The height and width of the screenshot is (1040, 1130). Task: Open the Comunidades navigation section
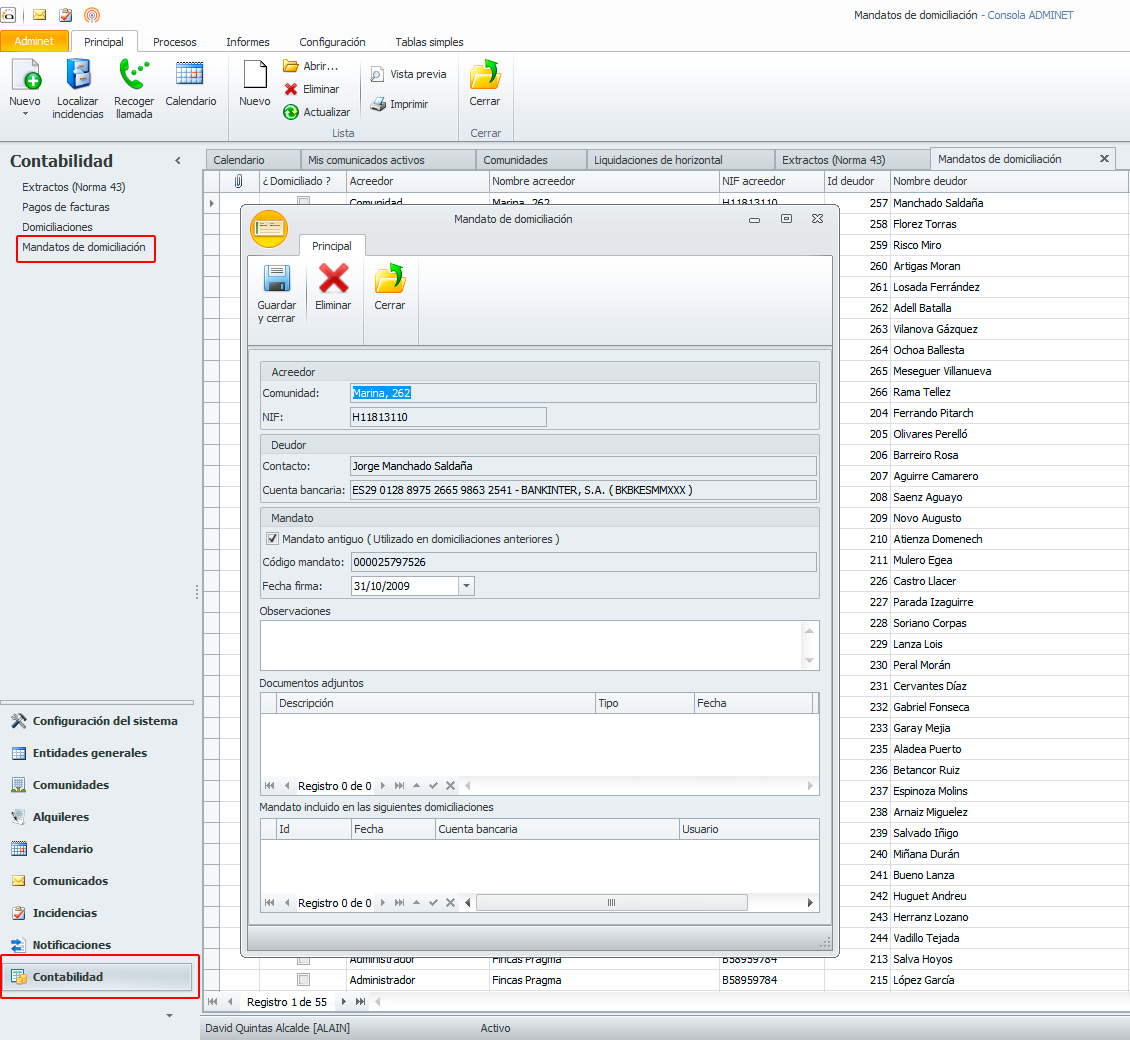pyautogui.click(x=70, y=785)
